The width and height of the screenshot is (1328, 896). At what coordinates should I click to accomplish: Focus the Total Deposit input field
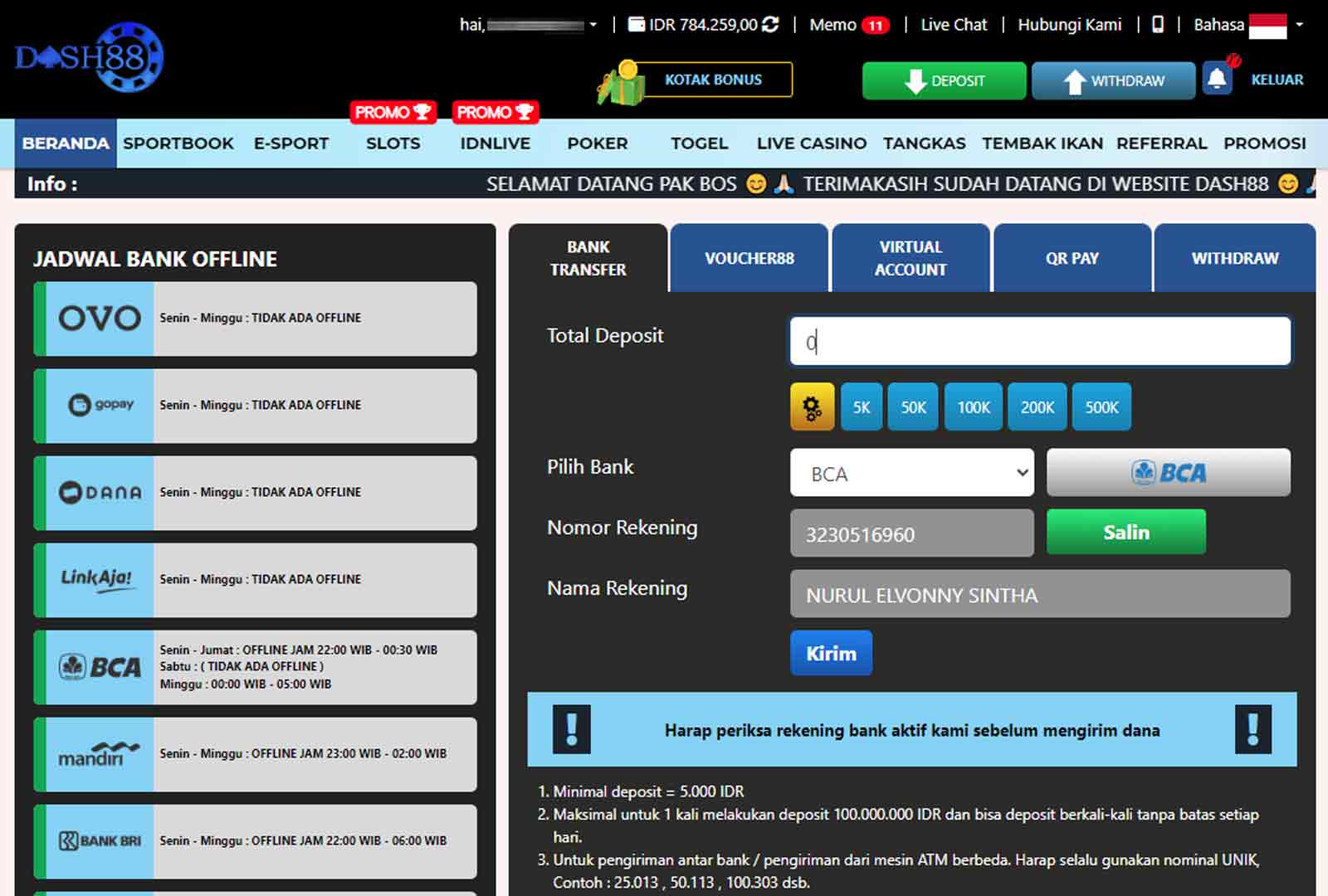1039,341
